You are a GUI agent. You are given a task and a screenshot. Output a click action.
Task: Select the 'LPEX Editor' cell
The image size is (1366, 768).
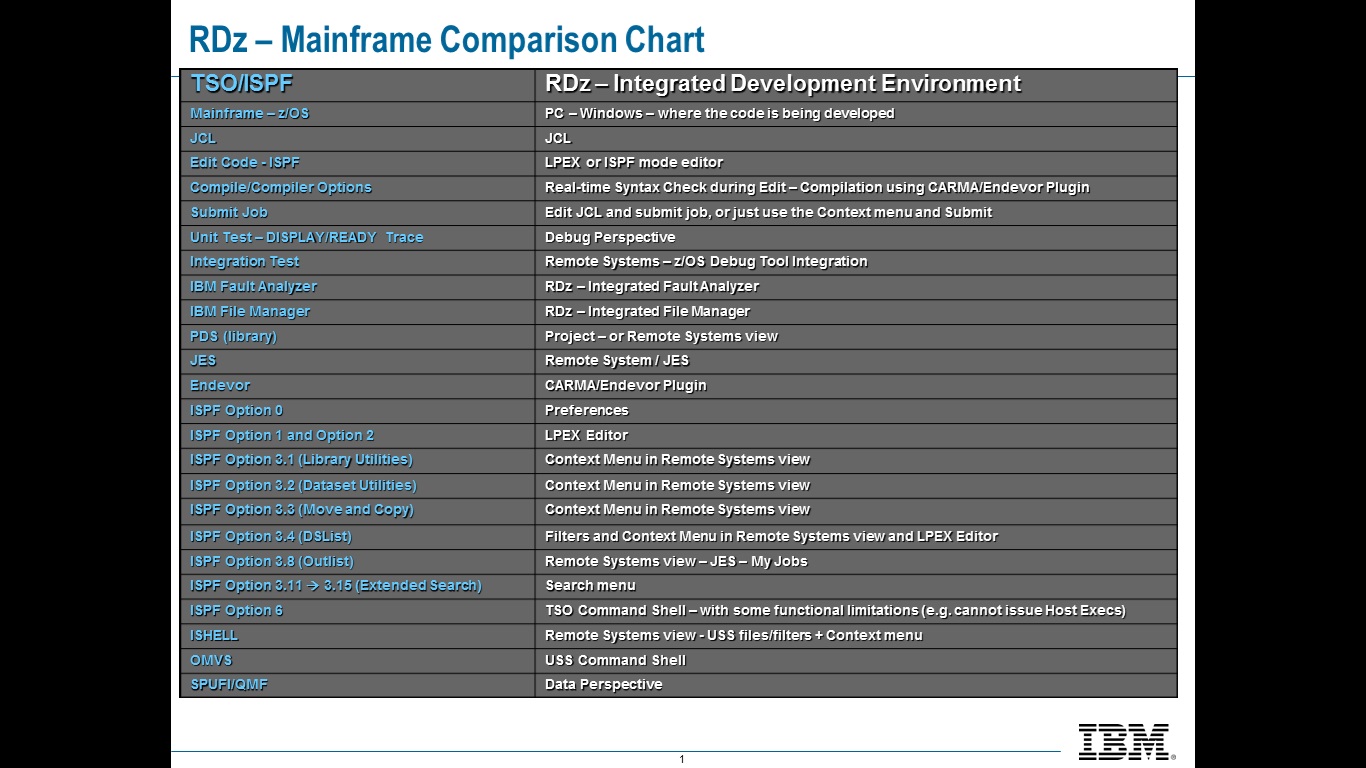pyautogui.click(x=856, y=435)
